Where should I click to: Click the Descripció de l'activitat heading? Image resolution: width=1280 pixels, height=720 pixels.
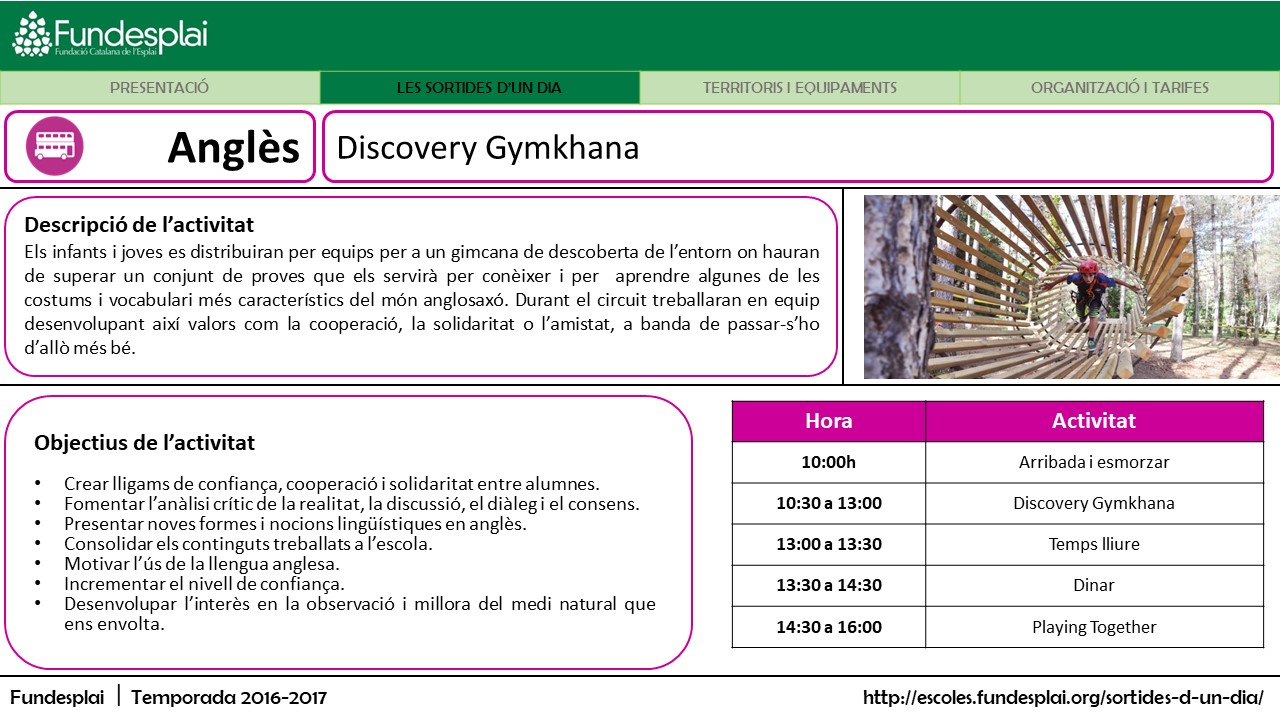[x=139, y=224]
